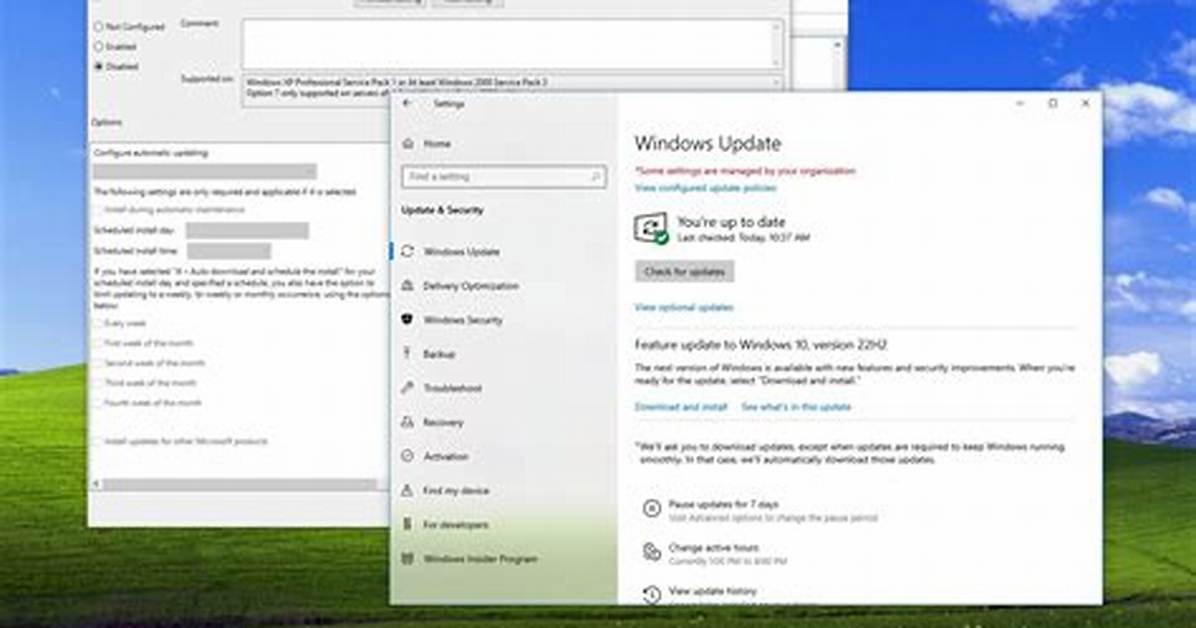Viewport: 1196px width, 628px height.
Task: Go back with the Settings back arrow
Action: pos(407,103)
